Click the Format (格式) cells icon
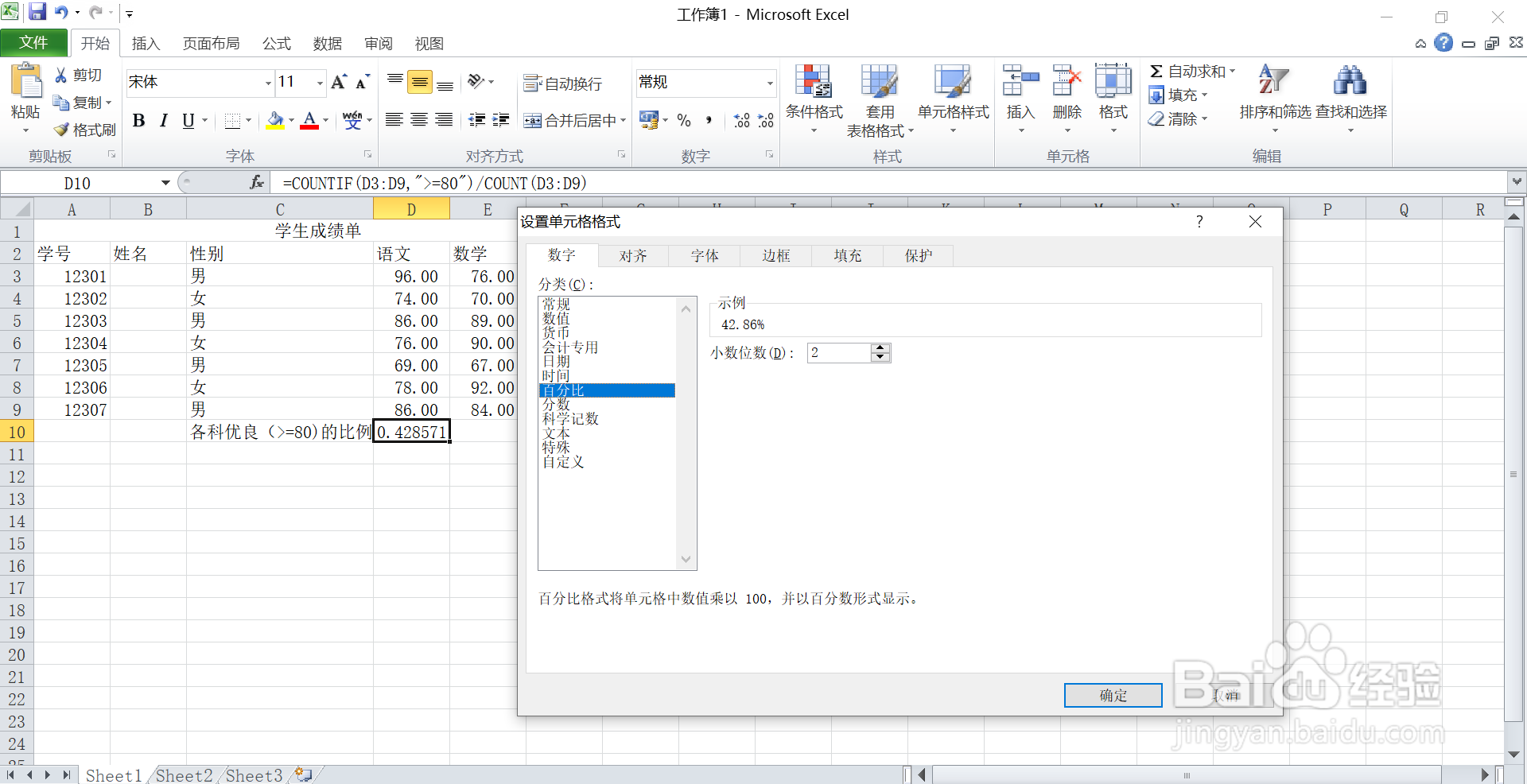 click(1113, 81)
